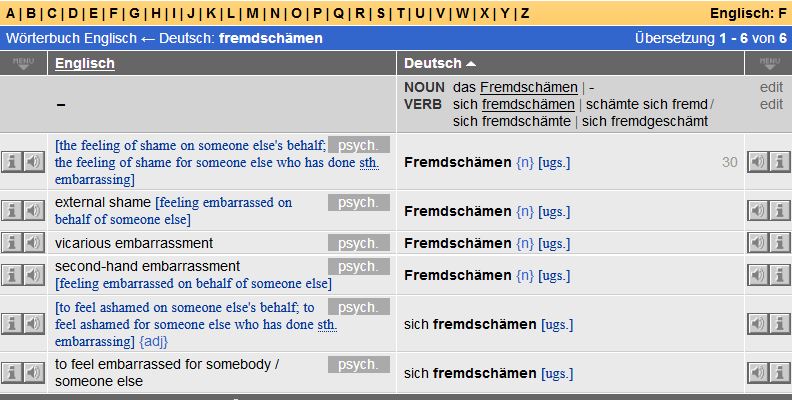Image resolution: width=792 pixels, height=400 pixels.
Task: Open right MENU dropdown in table header
Action: [x=769, y=64]
